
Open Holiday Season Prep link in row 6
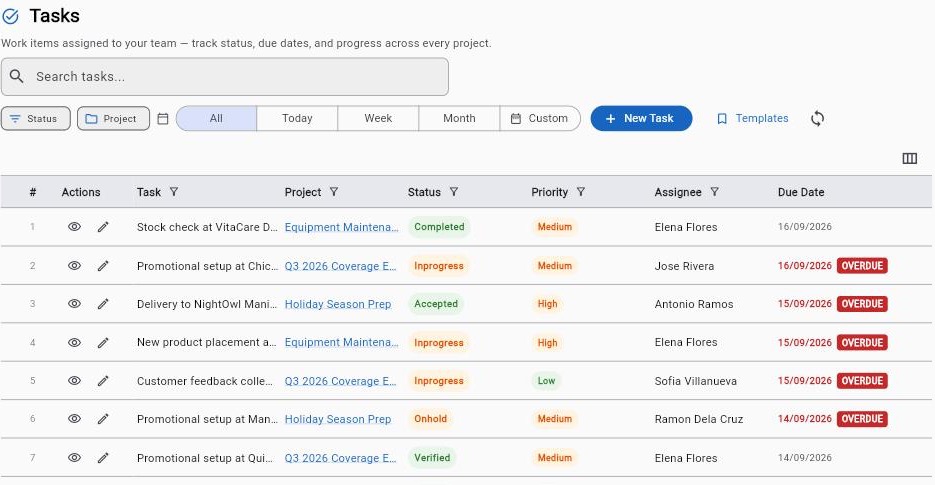tap(338, 419)
